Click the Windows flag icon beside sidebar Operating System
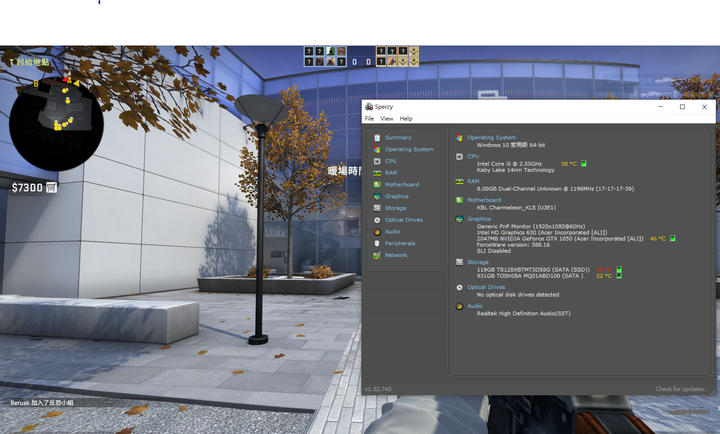The image size is (720, 434). point(377,149)
